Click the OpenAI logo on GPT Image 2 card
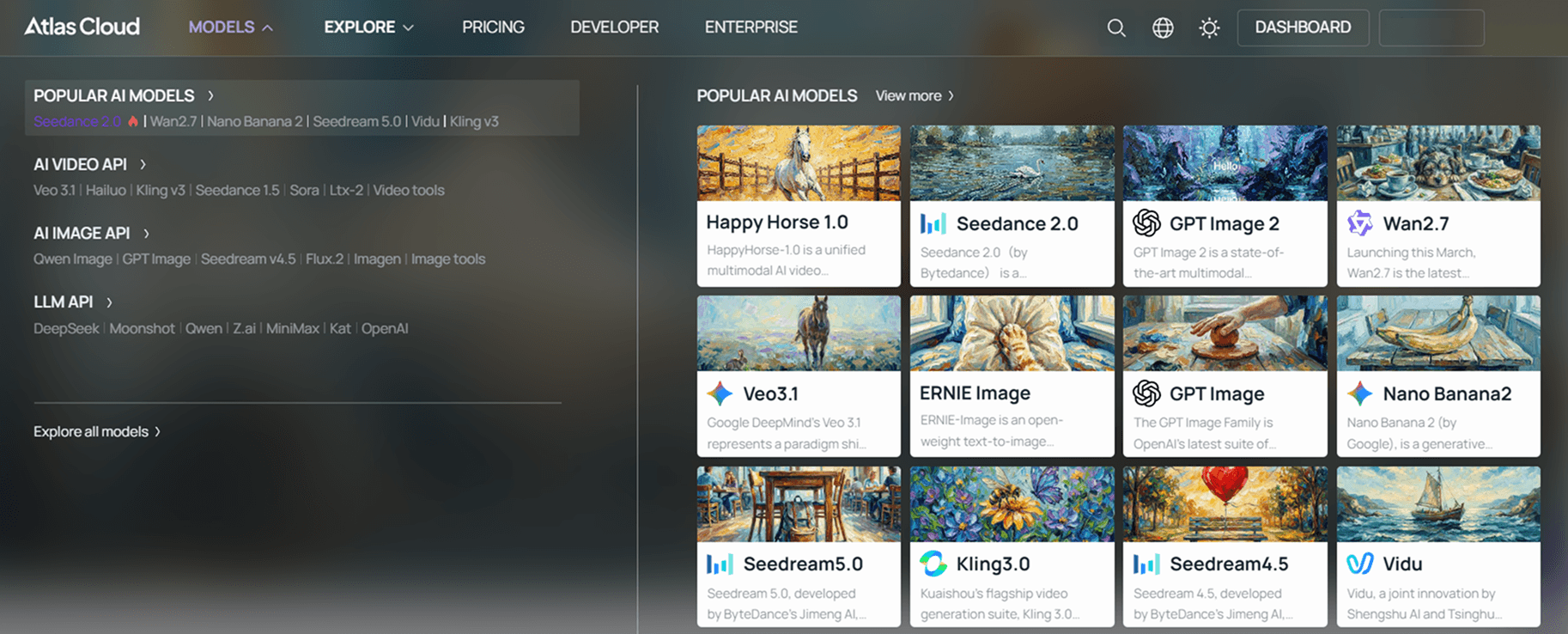The image size is (1568, 634). tap(1146, 223)
